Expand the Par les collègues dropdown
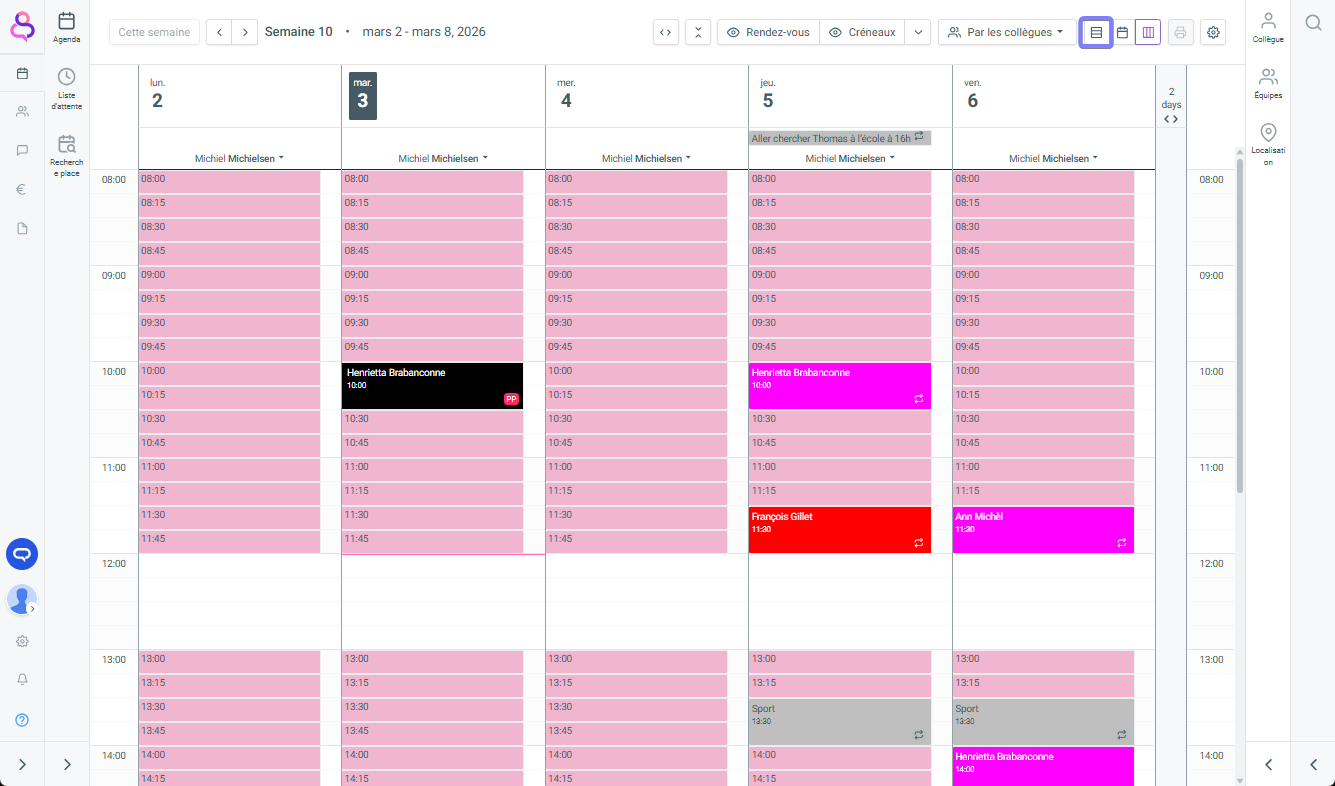Image resolution: width=1335 pixels, height=786 pixels. click(1007, 32)
